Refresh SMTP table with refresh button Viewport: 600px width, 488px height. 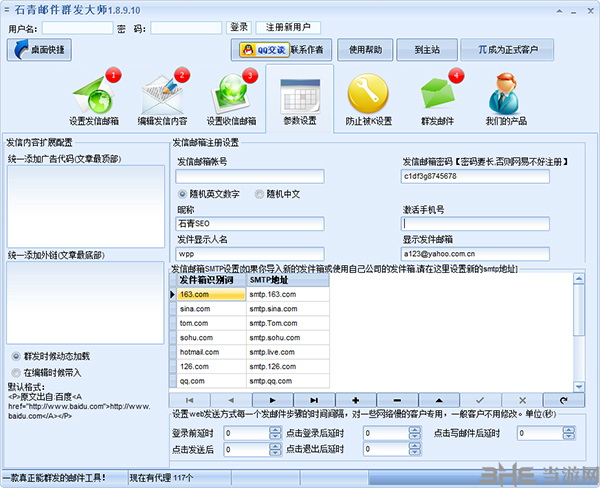(x=564, y=400)
